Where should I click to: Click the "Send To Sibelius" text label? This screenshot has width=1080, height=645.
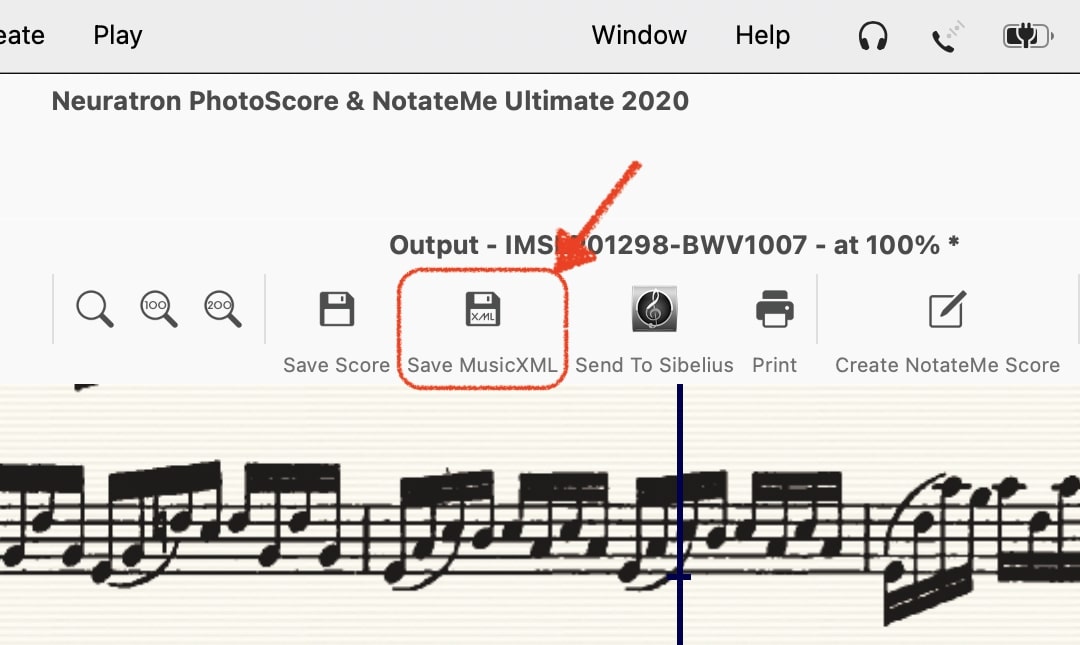(x=654, y=365)
